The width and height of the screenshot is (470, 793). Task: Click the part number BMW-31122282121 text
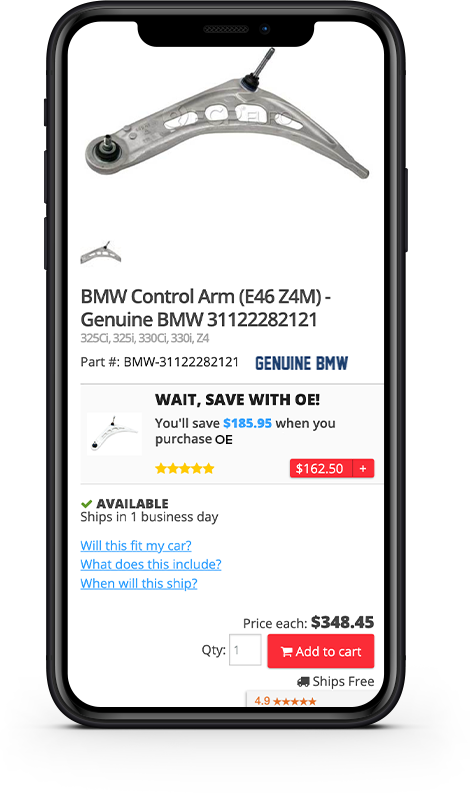(181, 362)
